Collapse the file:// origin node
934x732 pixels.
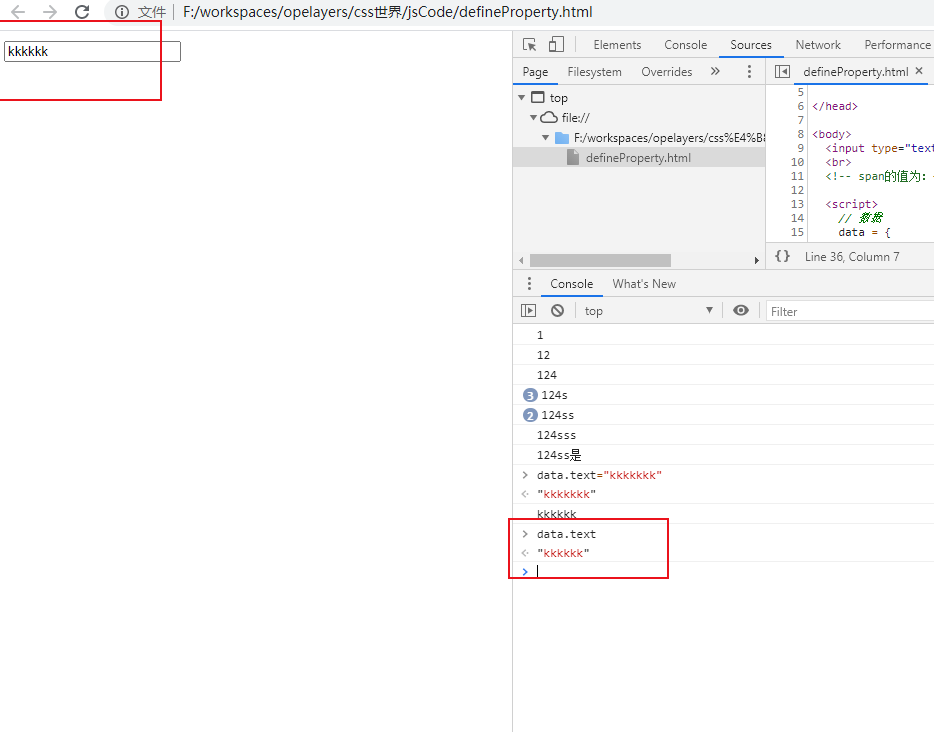coord(534,118)
